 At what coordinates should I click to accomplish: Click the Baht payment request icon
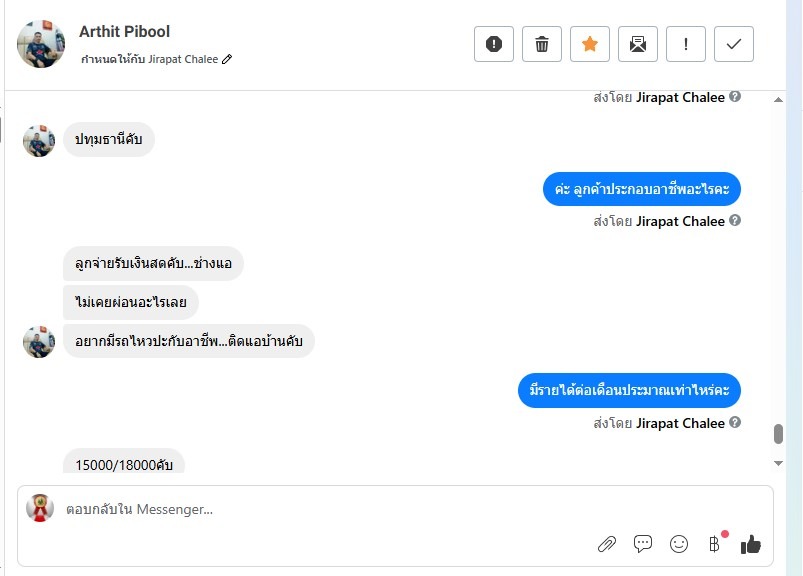coord(714,544)
